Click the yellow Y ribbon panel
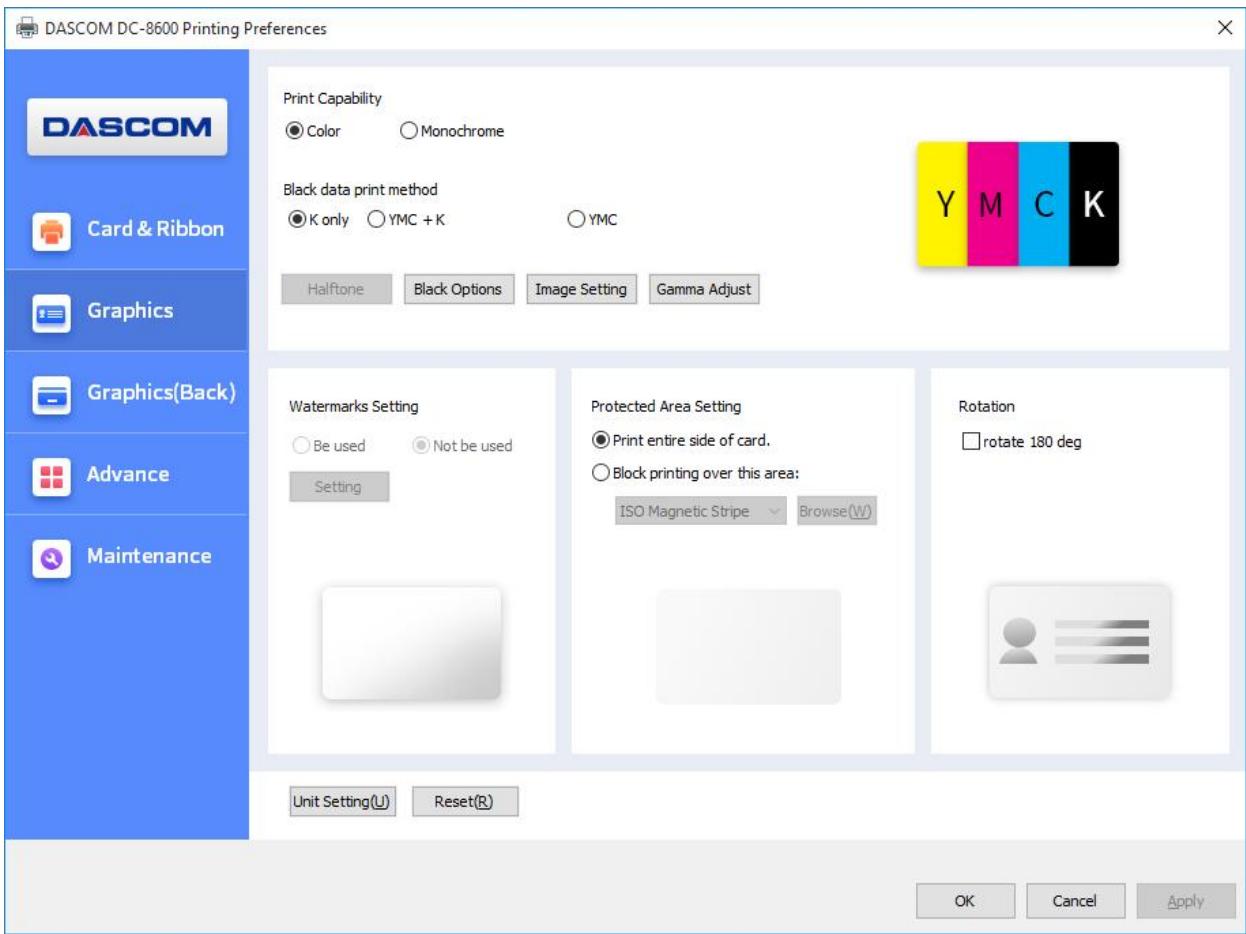 (942, 204)
